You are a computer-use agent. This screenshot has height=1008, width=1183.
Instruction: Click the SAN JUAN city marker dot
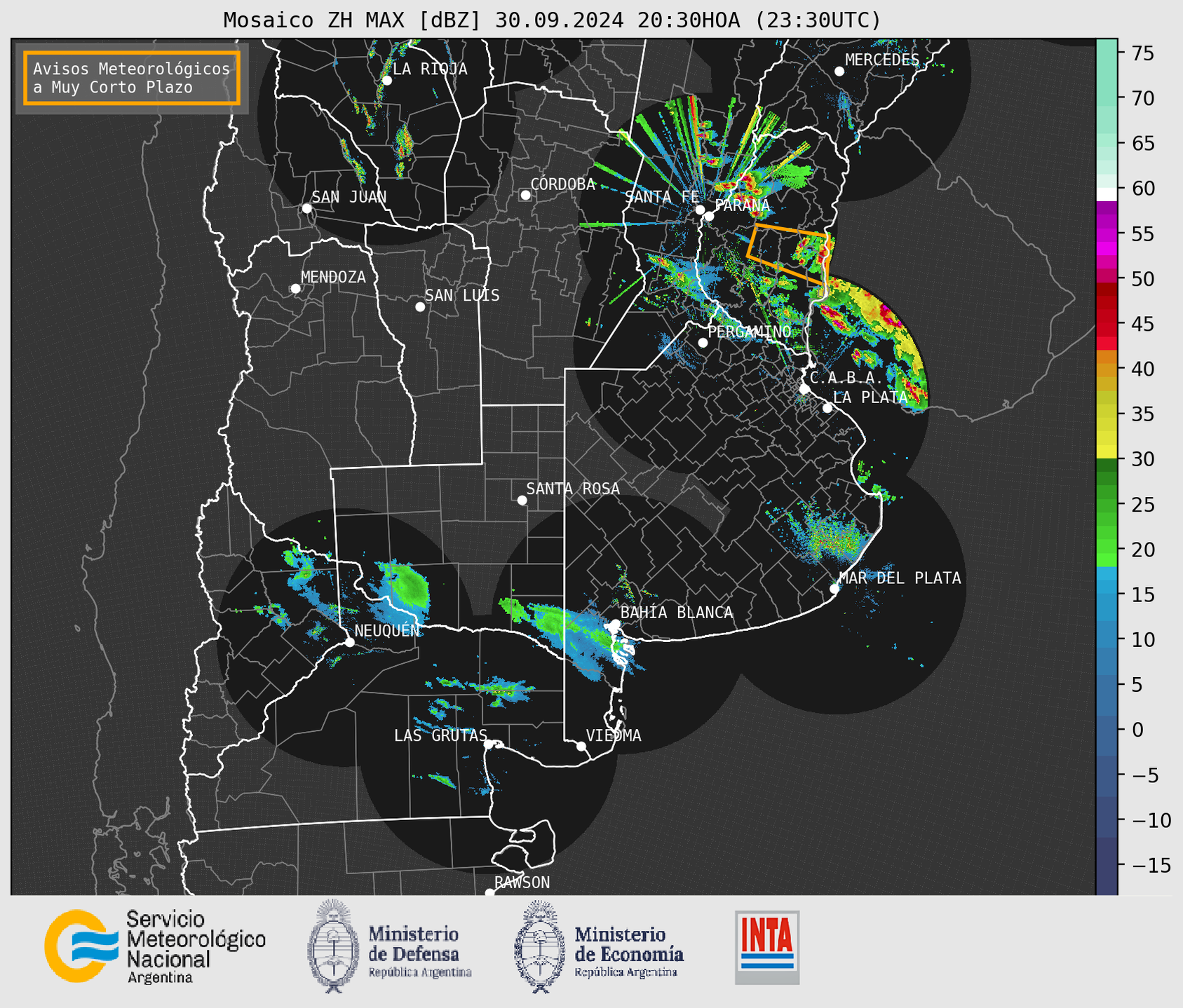[306, 208]
